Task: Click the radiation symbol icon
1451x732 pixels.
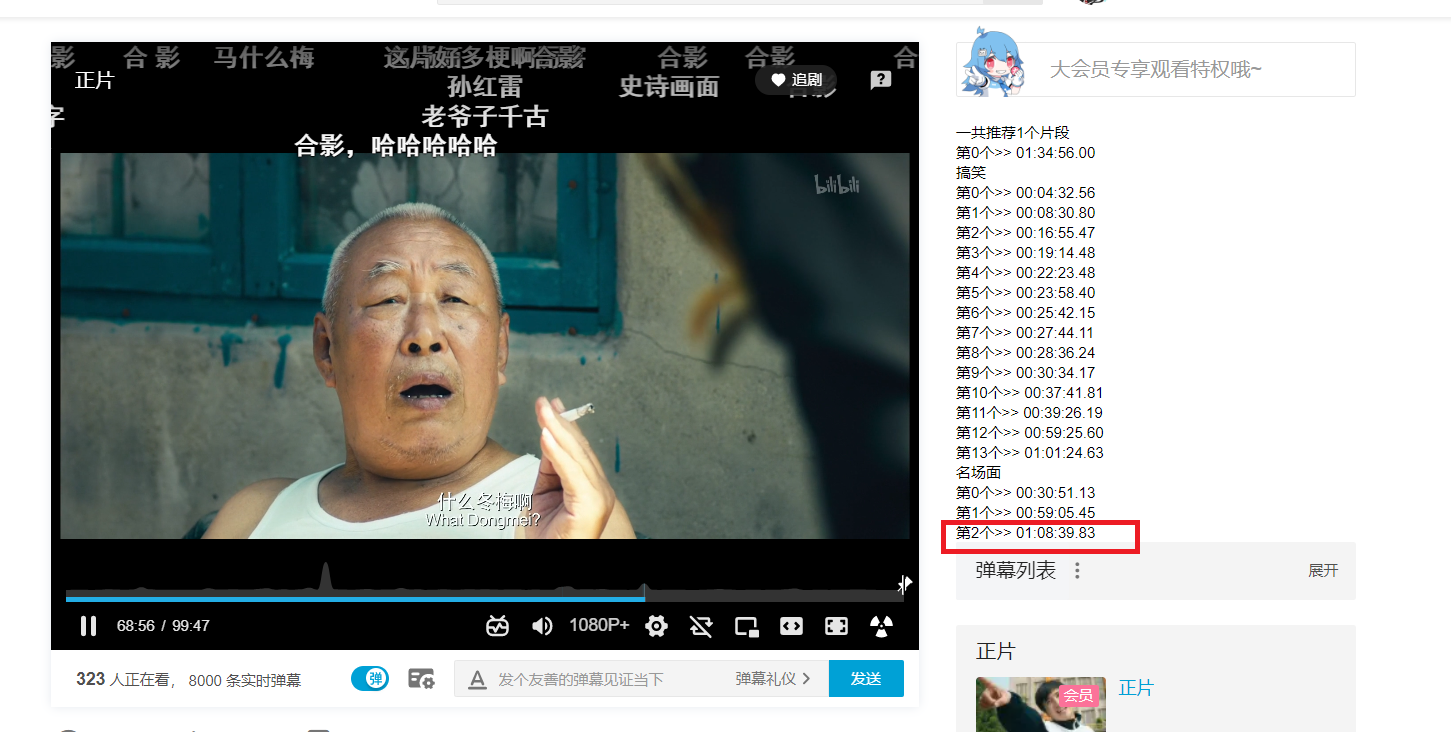Action: tap(881, 626)
